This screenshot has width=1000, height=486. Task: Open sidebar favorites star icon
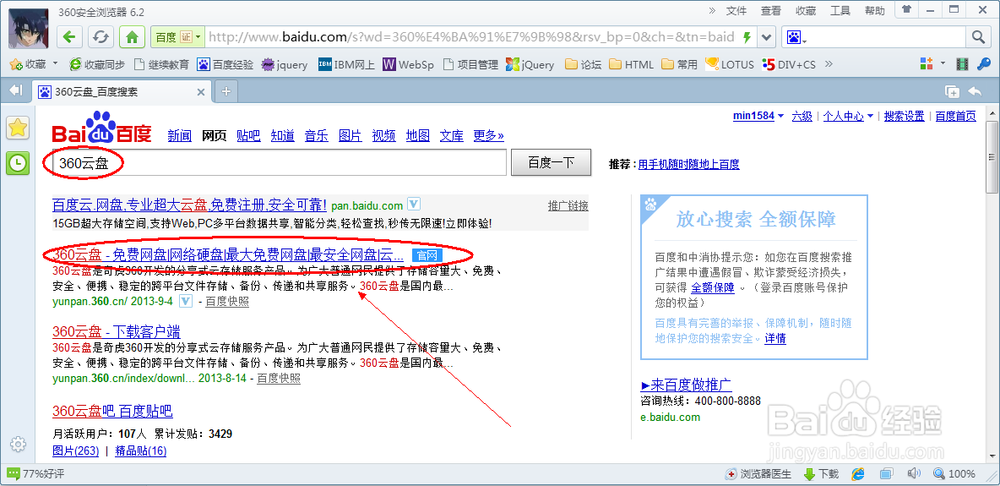click(18, 128)
